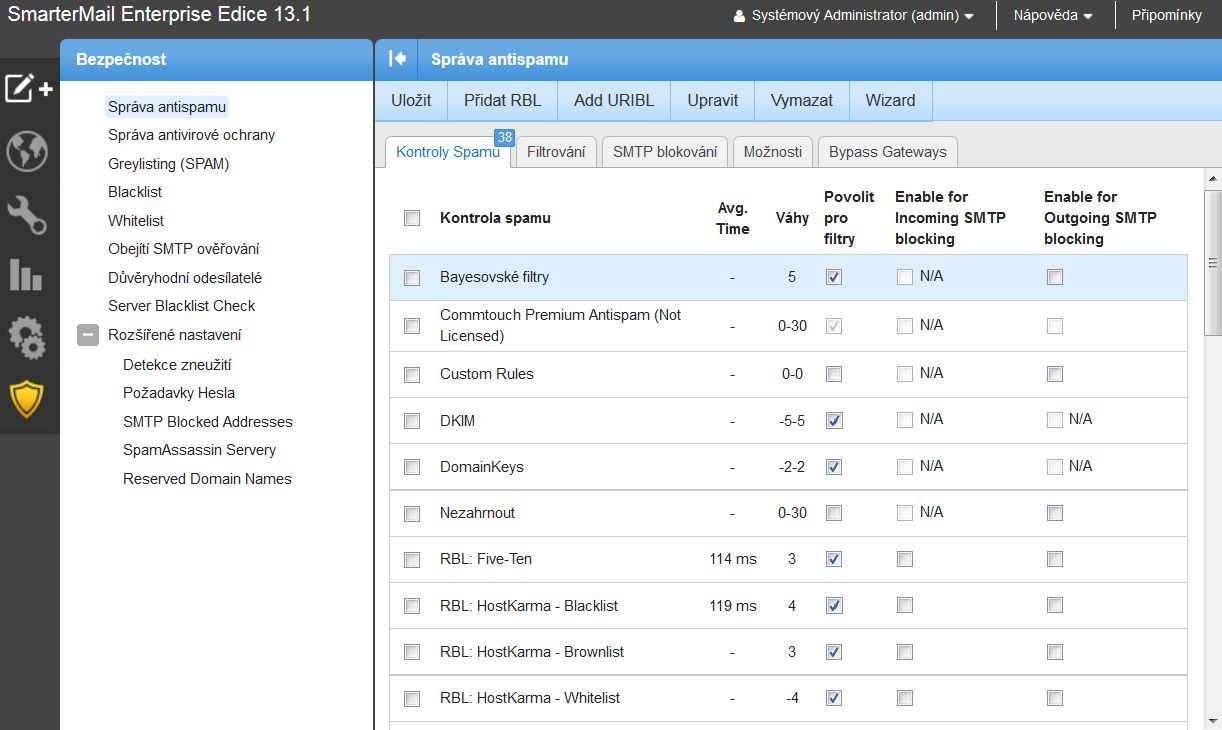Viewport: 1222px width, 730px height.
Task: Click the DKIM row name
Action: tap(457, 421)
